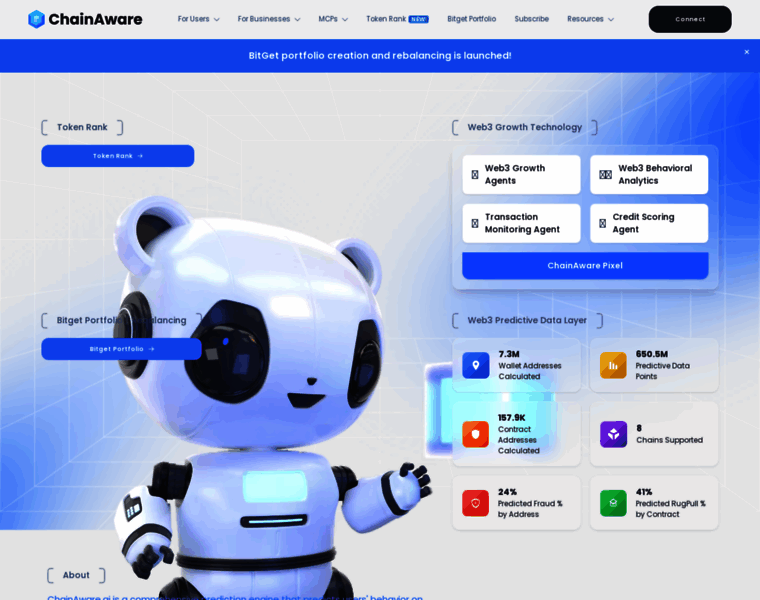This screenshot has width=760, height=600.
Task: Click the orange-red shield contract icon
Action: 475,434
